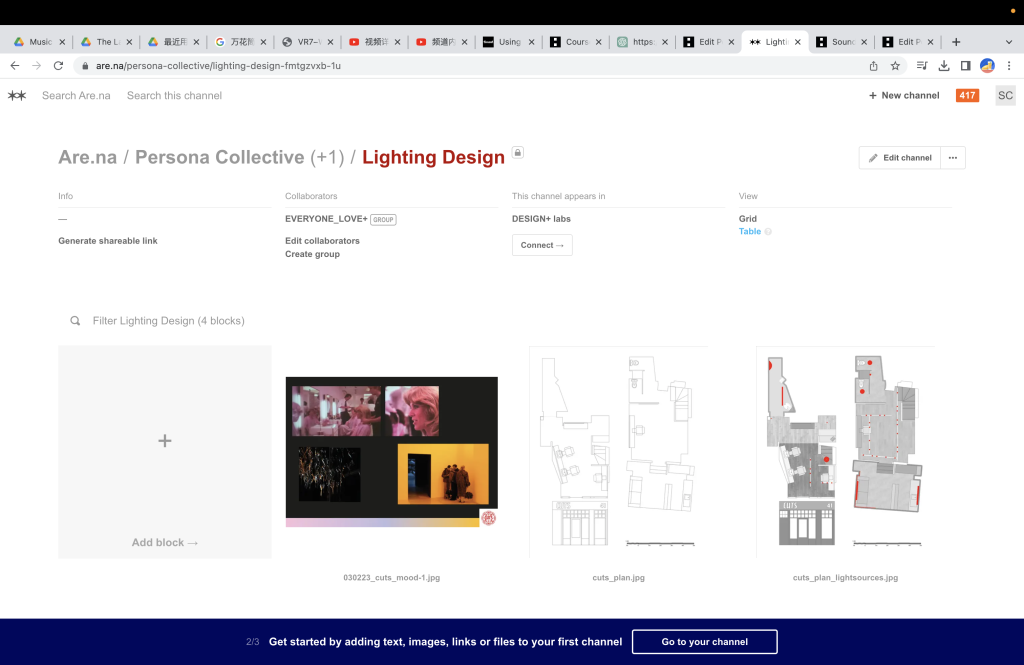Image resolution: width=1024 pixels, height=665 pixels.
Task: Close the Music tab
Action: (x=62, y=42)
